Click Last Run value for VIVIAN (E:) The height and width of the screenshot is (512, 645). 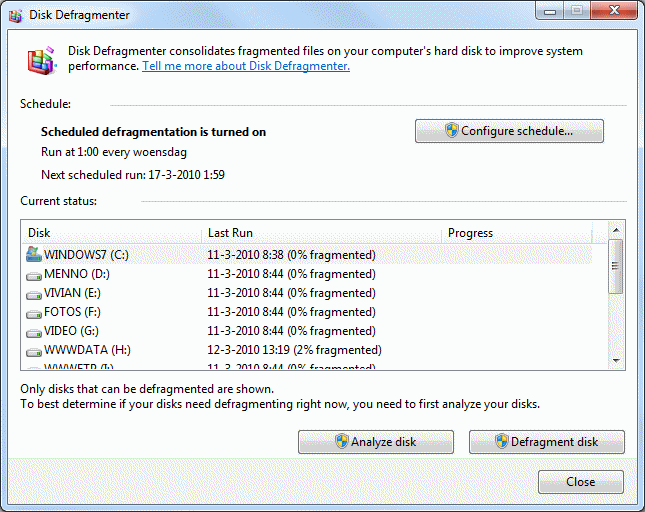click(x=291, y=293)
